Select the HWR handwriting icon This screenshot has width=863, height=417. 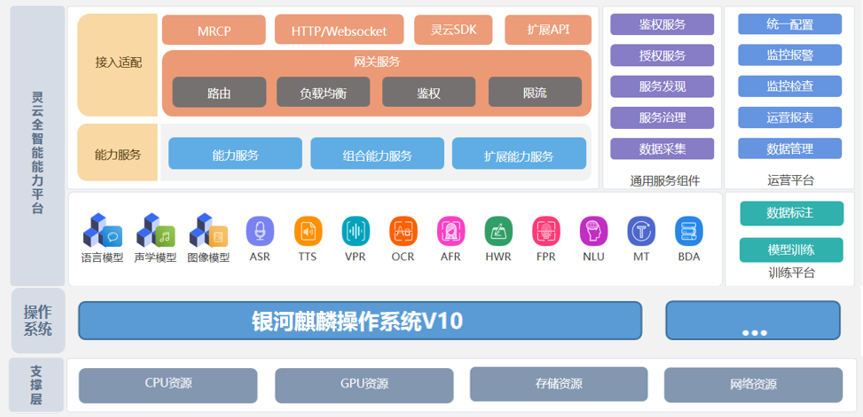coord(499,231)
